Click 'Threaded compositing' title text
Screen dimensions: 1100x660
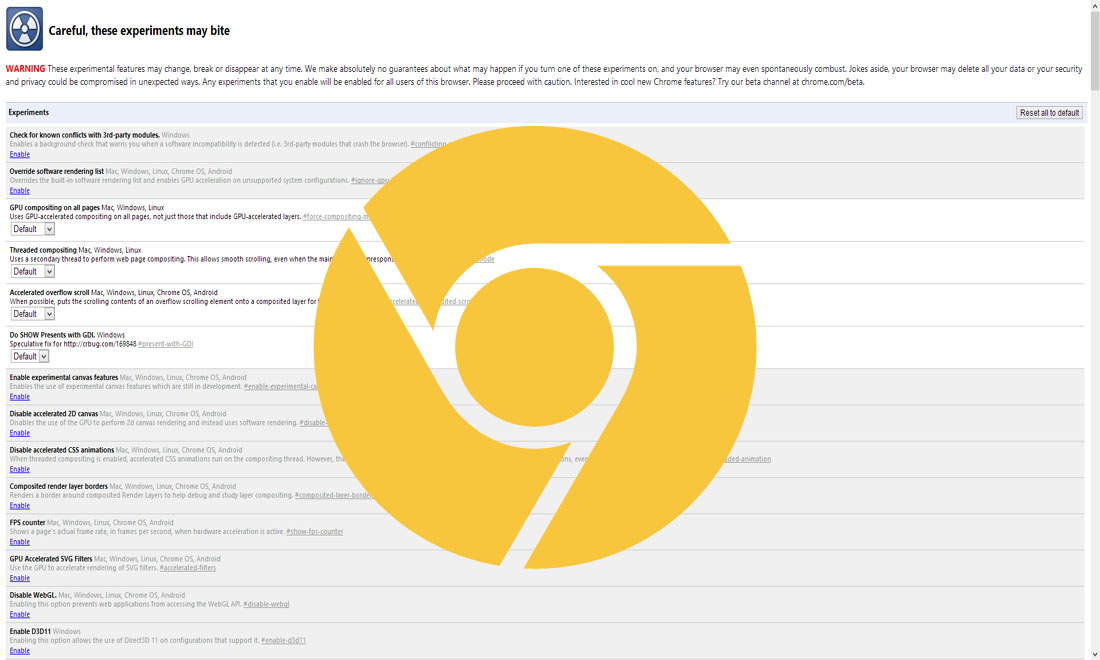click(x=43, y=250)
